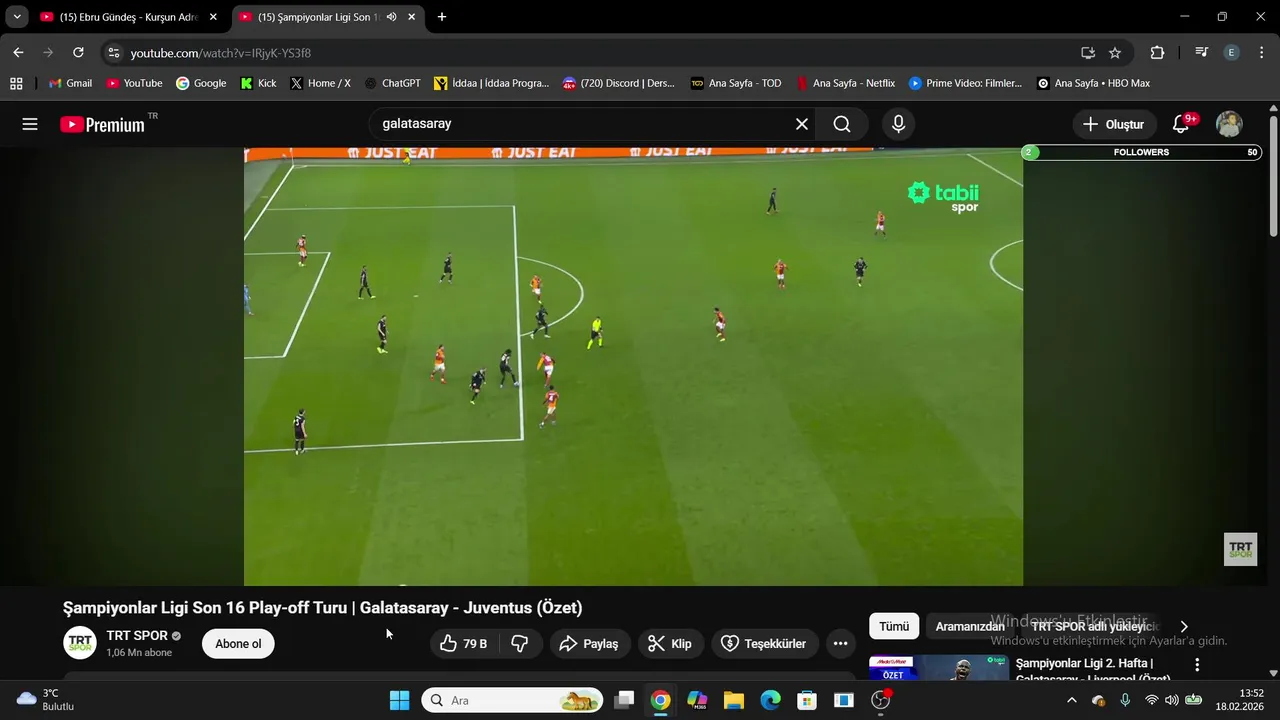Expand hidden system tray icons
This screenshot has width=1280, height=720.
click(x=1072, y=700)
